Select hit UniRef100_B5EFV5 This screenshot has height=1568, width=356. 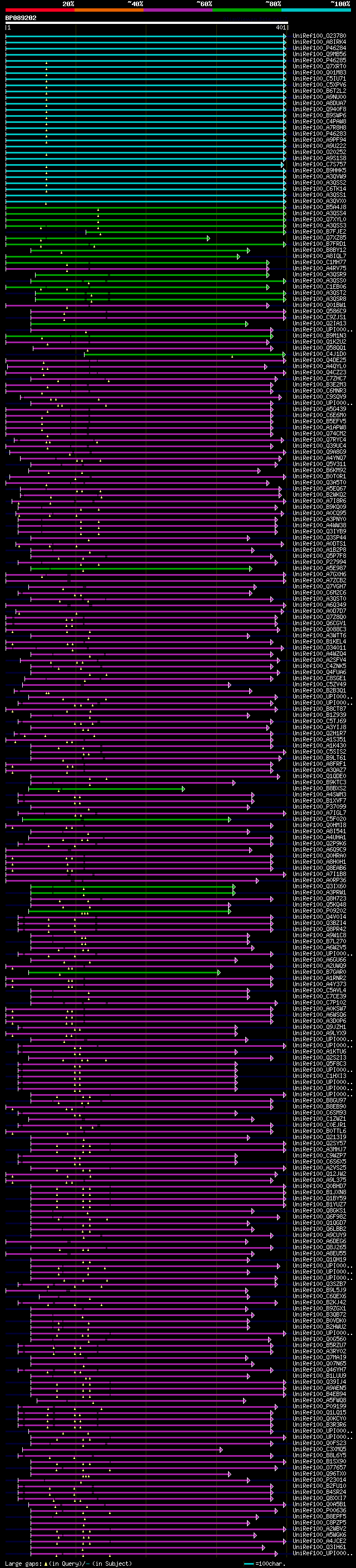pyautogui.click(x=319, y=421)
